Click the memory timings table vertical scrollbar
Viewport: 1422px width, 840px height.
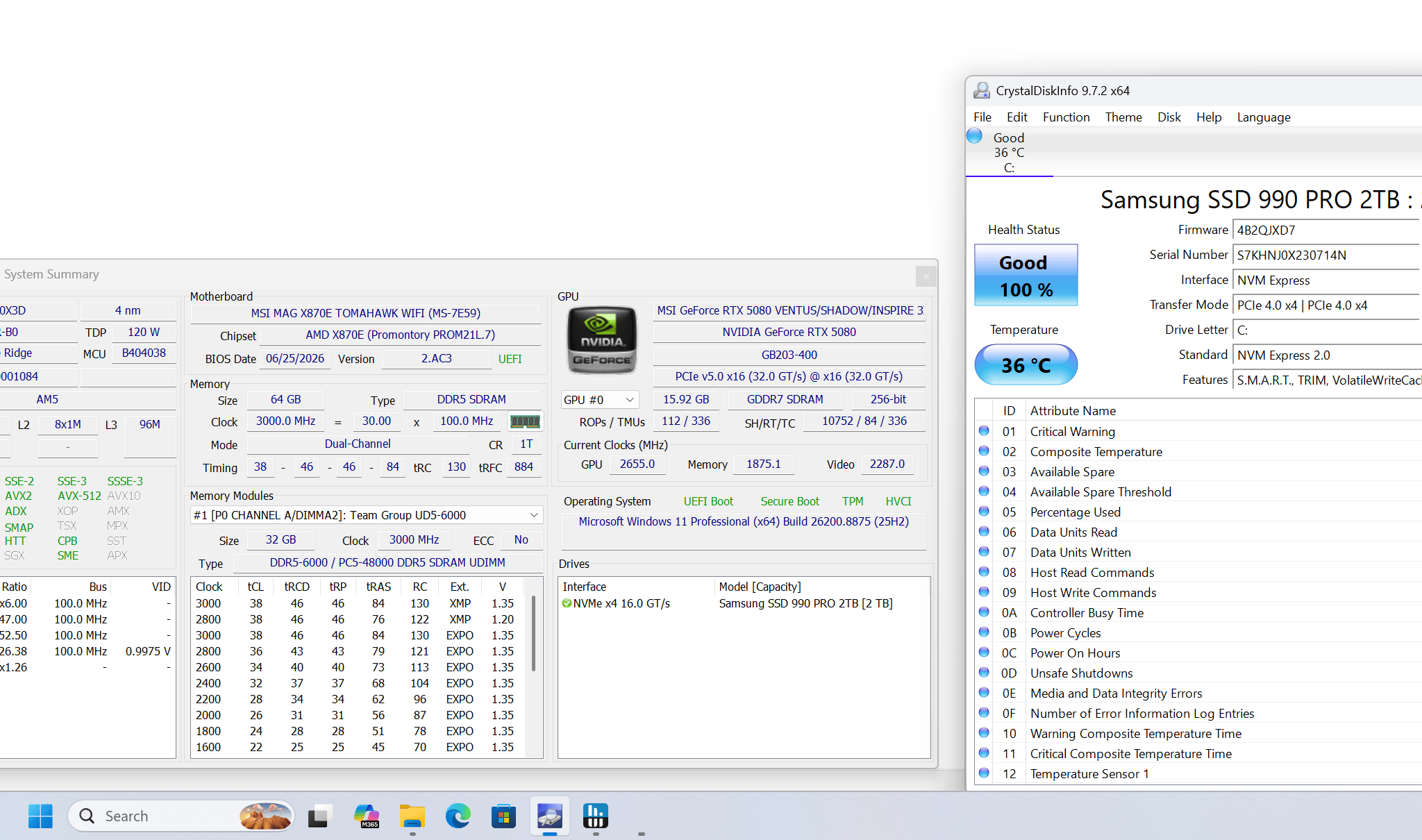pos(533,633)
